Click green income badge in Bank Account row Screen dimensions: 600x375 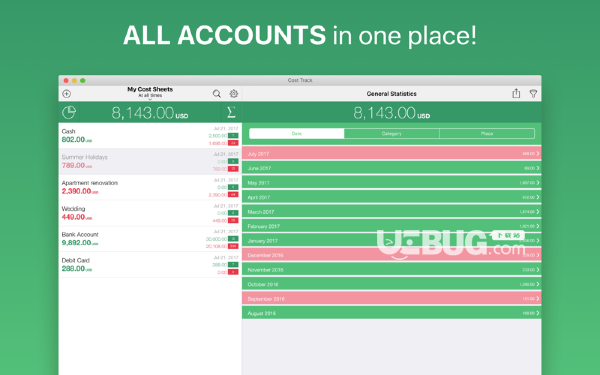[233, 239]
